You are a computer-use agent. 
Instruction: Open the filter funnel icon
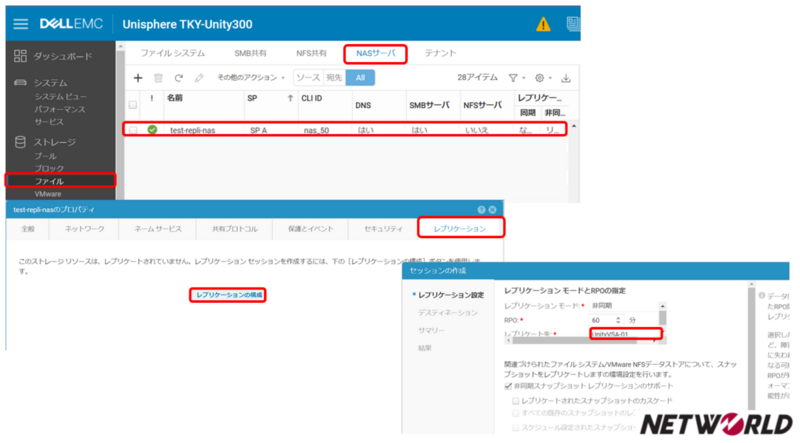tap(513, 78)
